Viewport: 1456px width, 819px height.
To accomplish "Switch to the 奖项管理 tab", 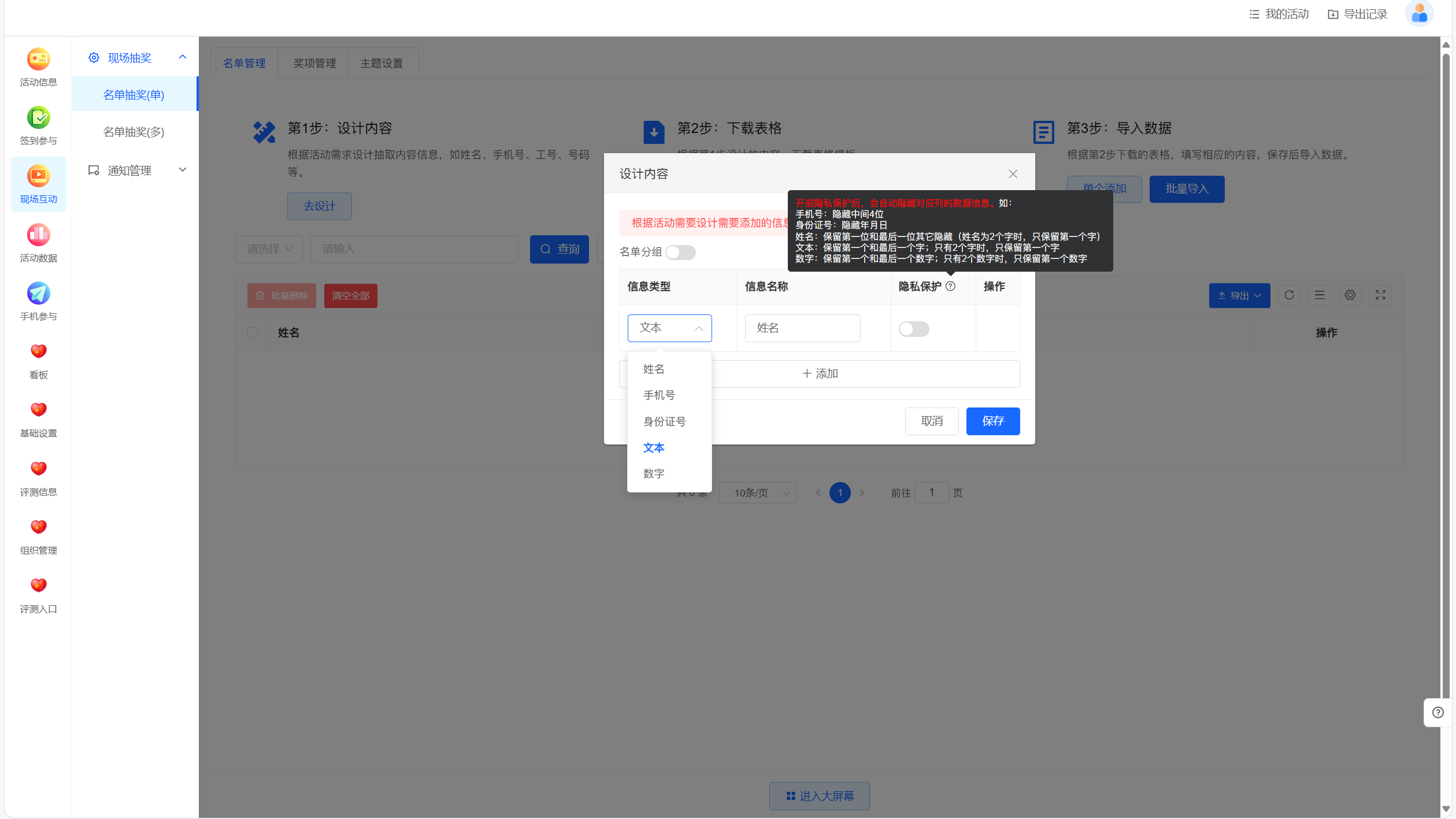I will (x=314, y=64).
